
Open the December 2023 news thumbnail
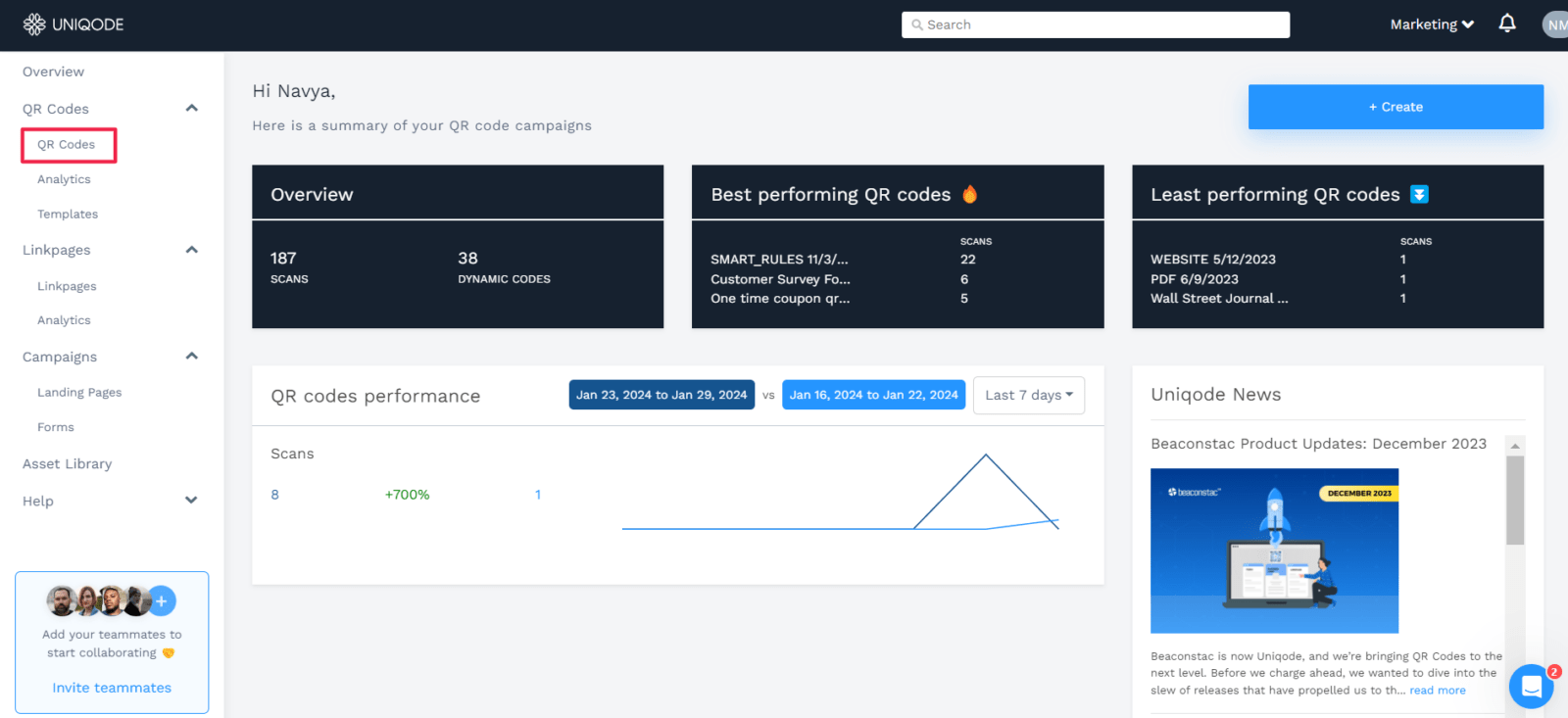[1274, 550]
